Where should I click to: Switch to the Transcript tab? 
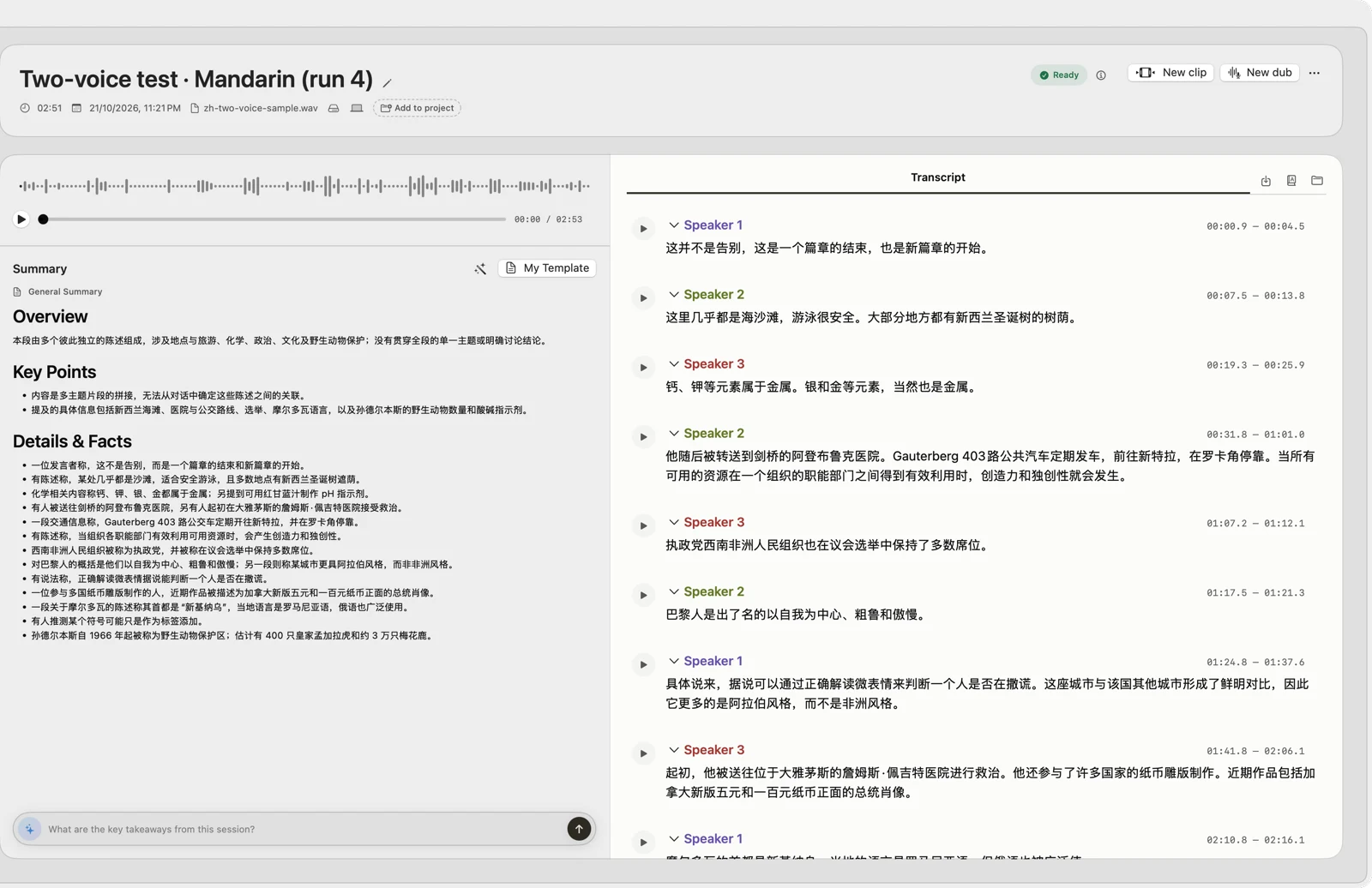point(937,177)
